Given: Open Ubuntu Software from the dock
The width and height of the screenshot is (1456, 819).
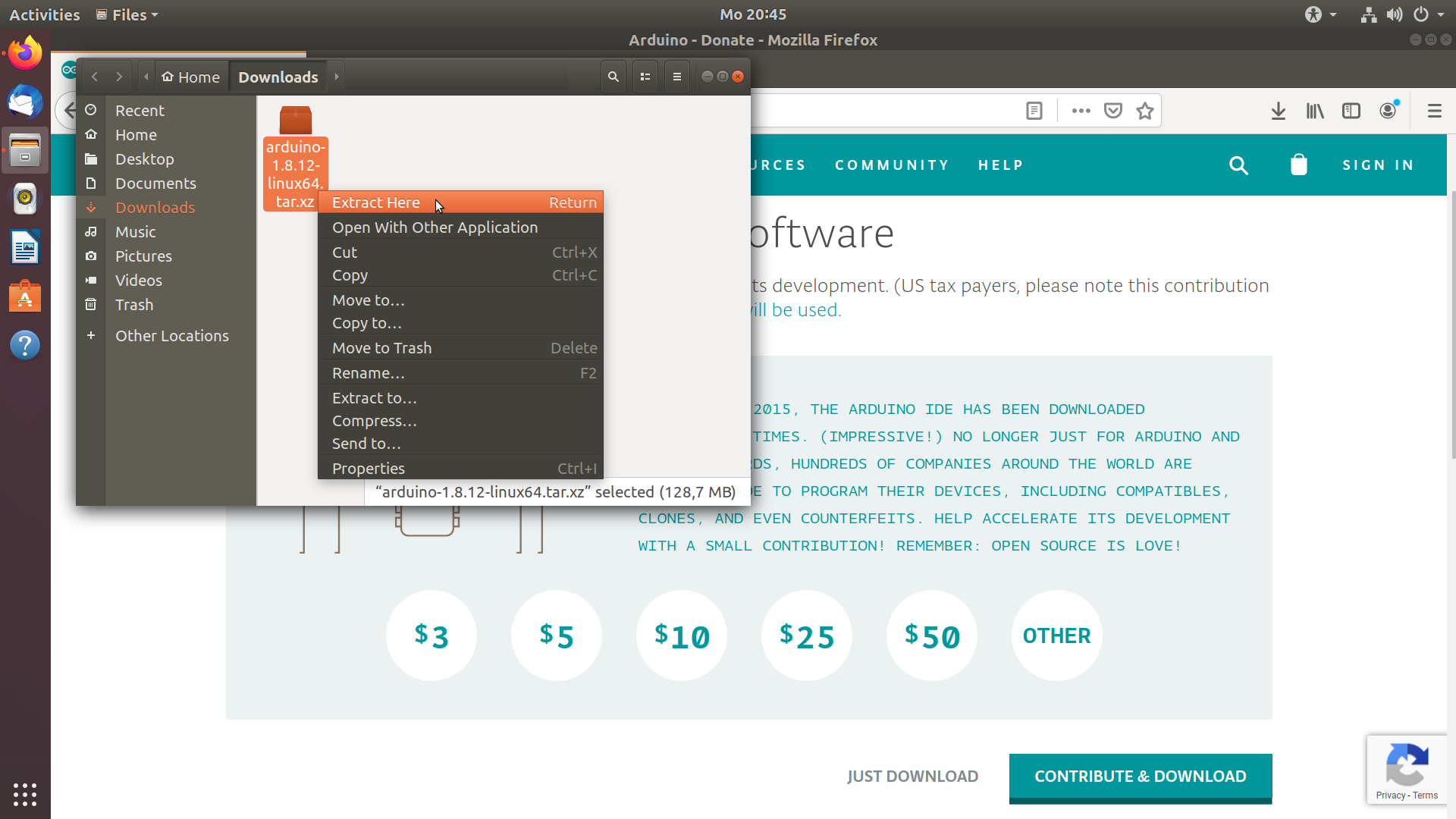Looking at the screenshot, I should 25,296.
